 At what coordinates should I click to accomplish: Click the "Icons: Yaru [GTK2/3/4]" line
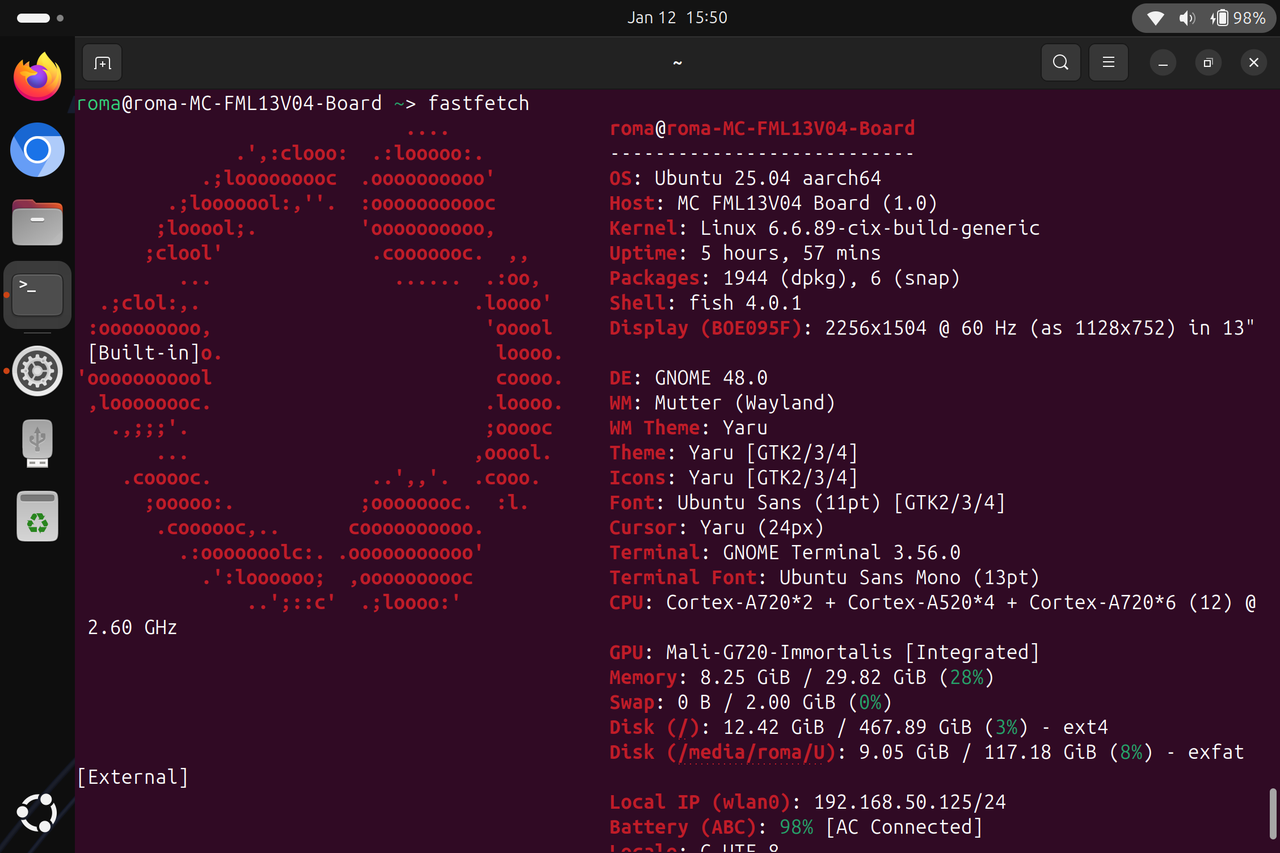click(733, 478)
